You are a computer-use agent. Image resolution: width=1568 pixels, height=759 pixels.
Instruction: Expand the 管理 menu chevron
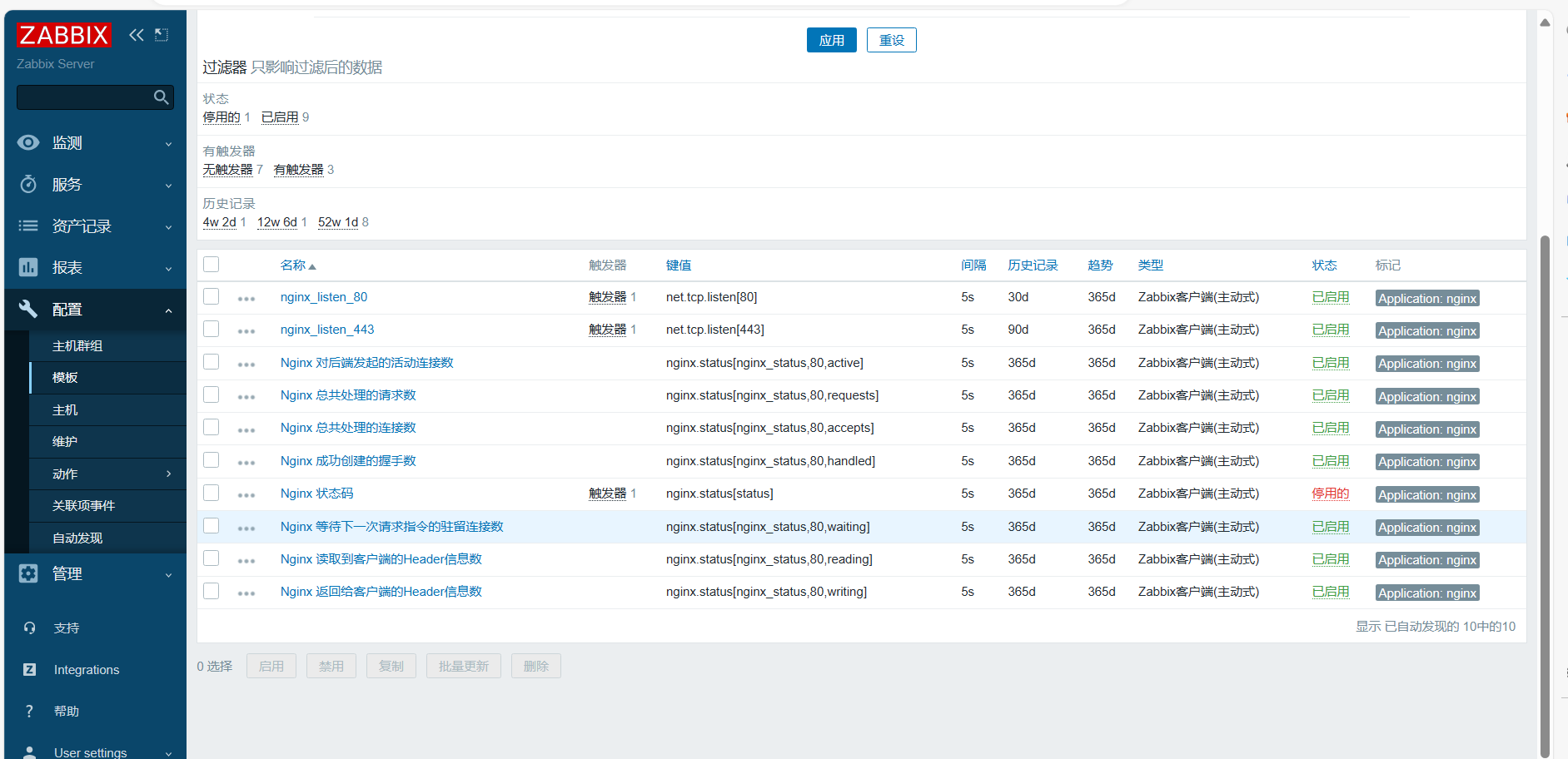169,575
